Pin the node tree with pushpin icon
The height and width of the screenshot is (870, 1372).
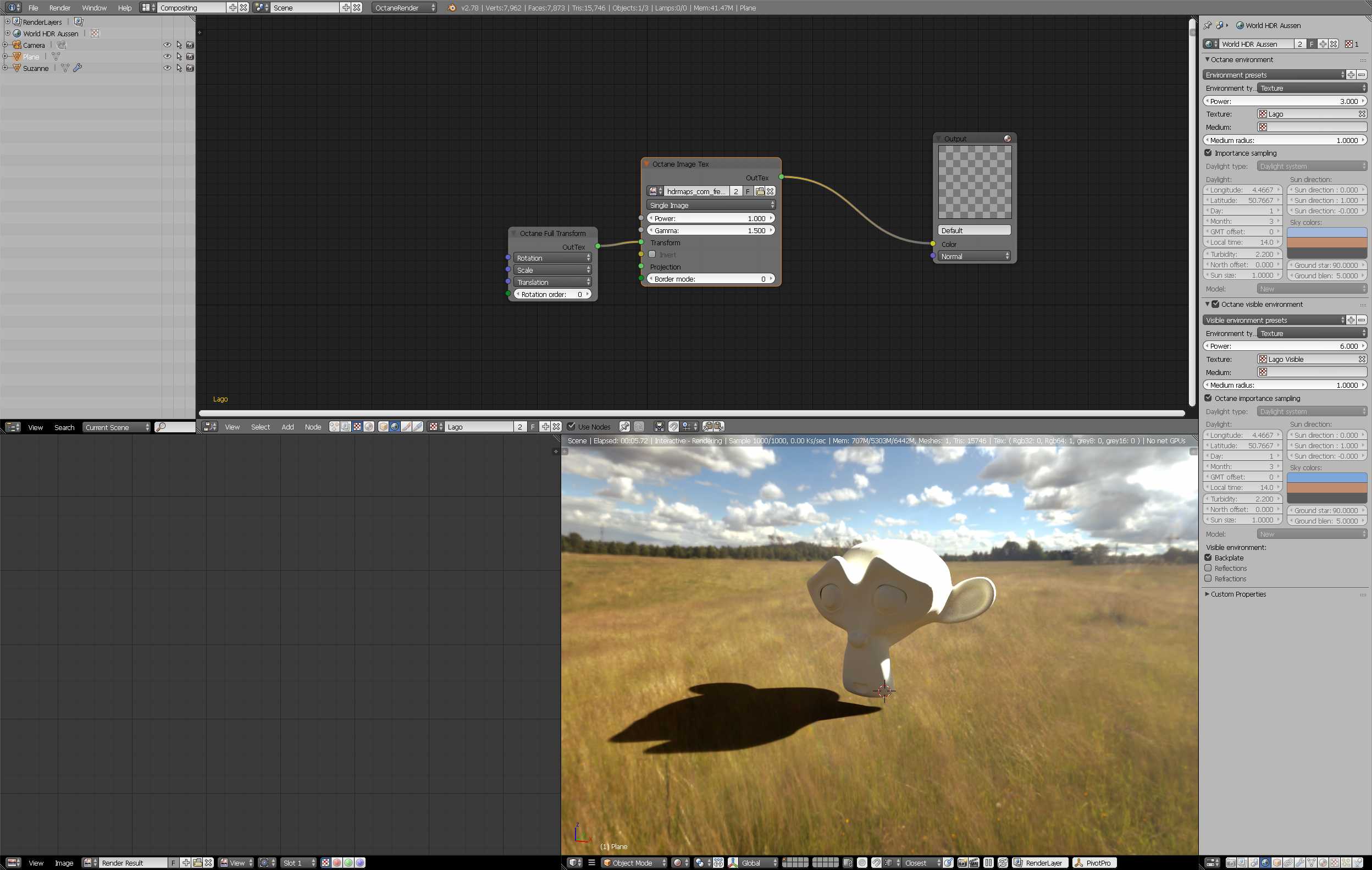pyautogui.click(x=624, y=426)
